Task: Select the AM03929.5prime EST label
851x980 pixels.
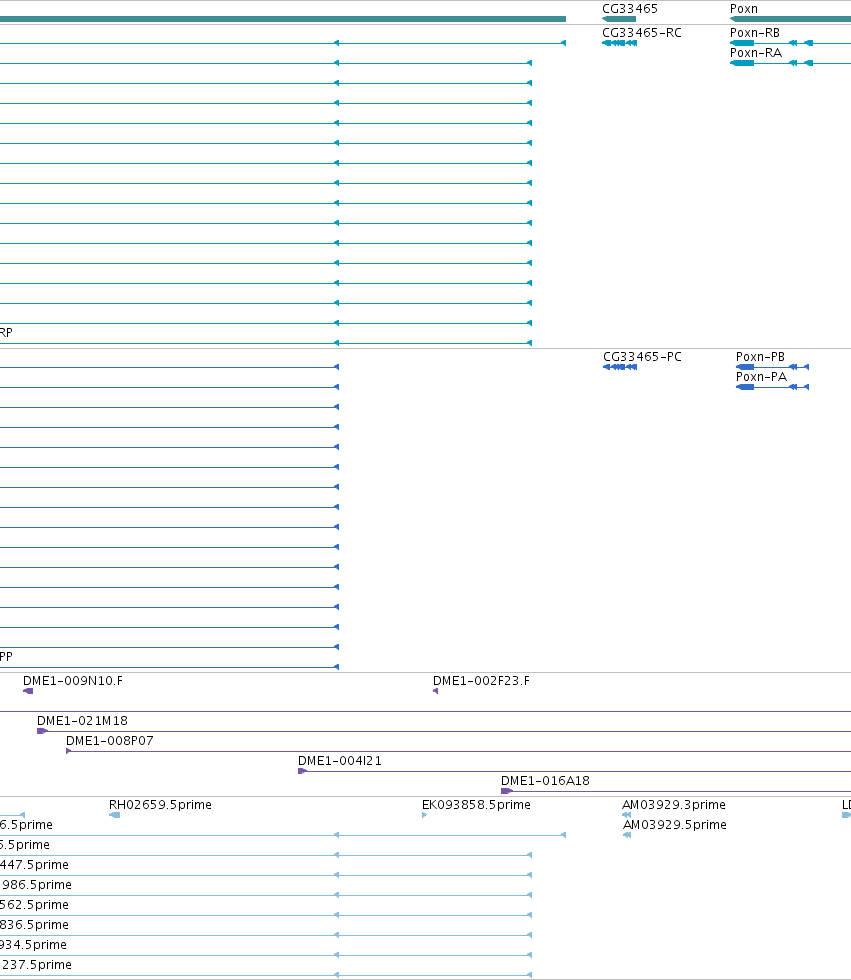Action: pyautogui.click(x=675, y=824)
